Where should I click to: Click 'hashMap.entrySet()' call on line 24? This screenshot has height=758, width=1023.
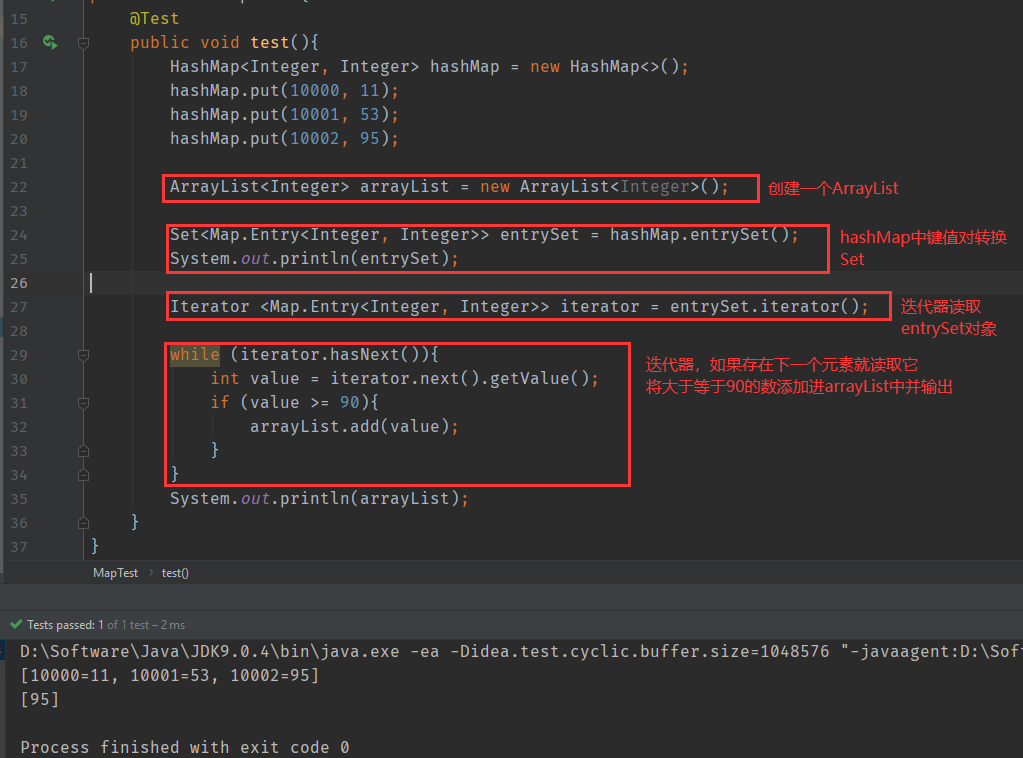pyautogui.click(x=699, y=235)
